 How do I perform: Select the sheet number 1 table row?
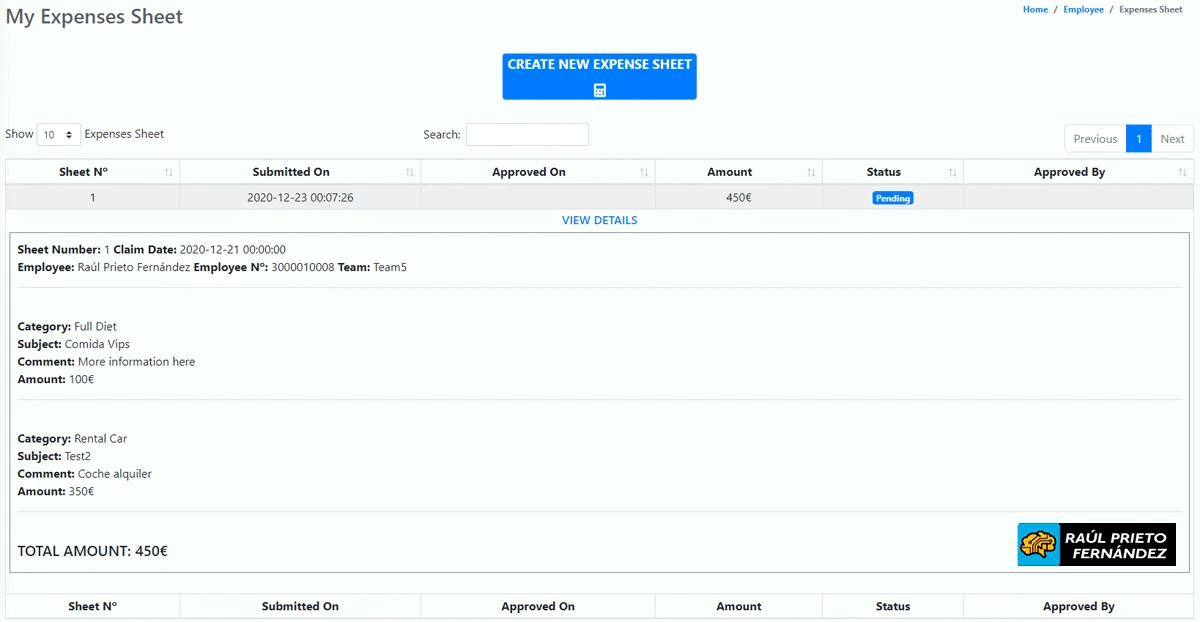pos(93,198)
